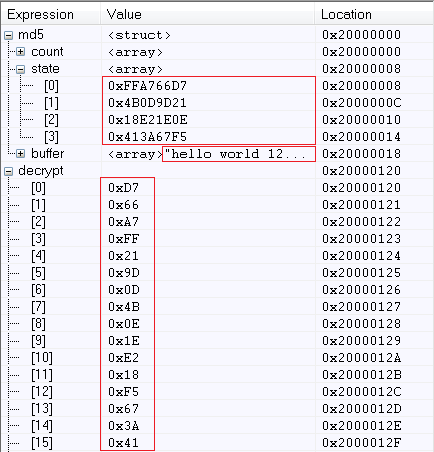Click location 0x20000128
Screen dimensions: 434x452
(x=361, y=324)
